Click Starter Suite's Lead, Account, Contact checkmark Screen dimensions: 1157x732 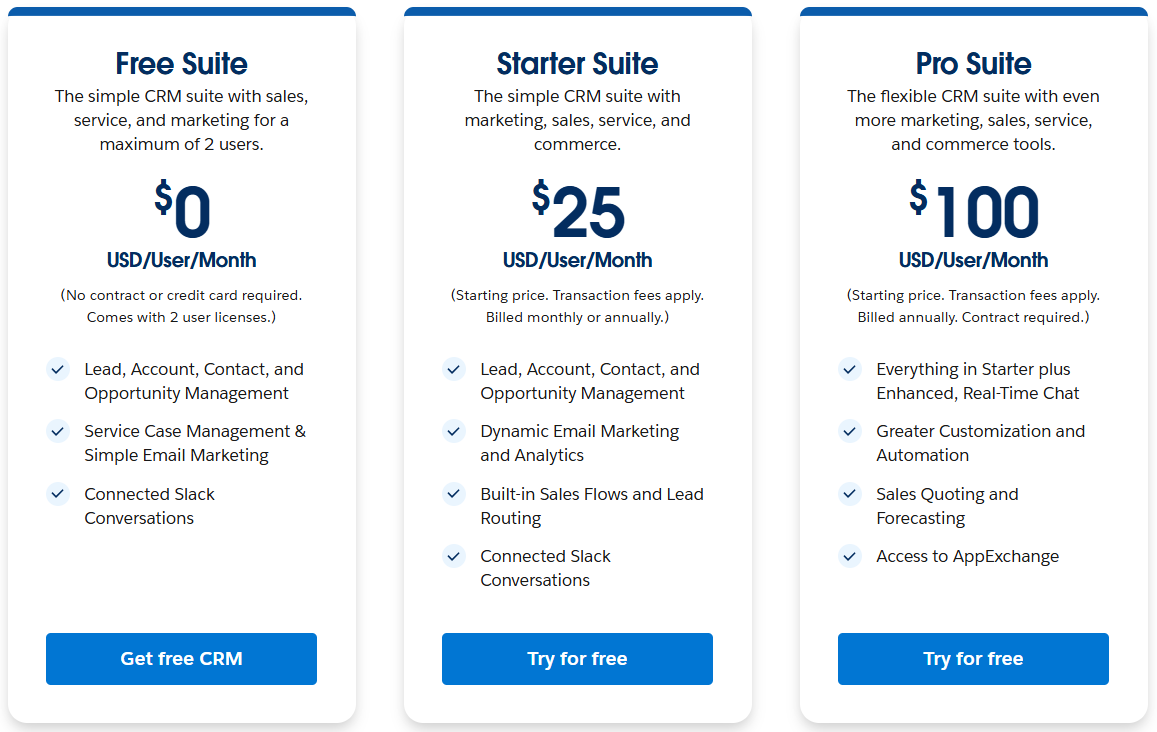click(454, 370)
